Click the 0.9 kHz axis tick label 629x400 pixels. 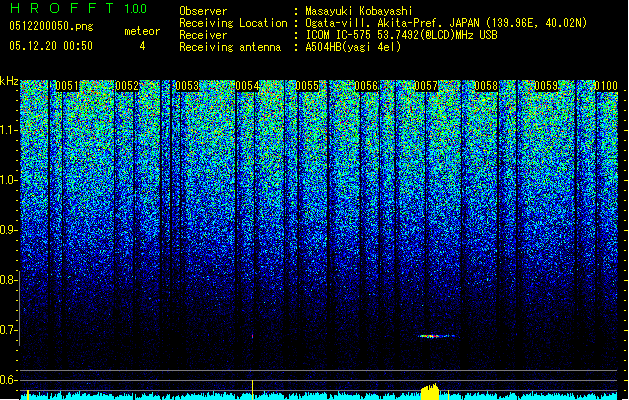pyautogui.click(x=7, y=230)
